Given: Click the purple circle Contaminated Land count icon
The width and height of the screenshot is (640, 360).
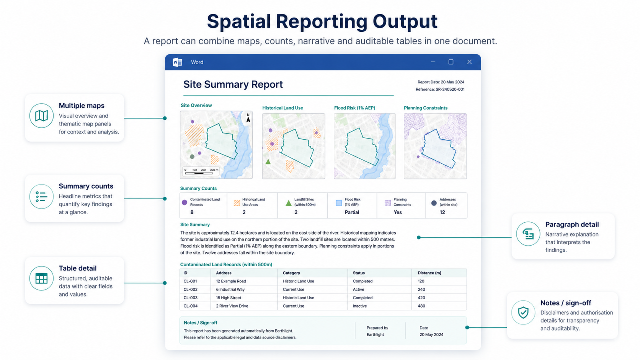Looking at the screenshot, I should 184,202.
